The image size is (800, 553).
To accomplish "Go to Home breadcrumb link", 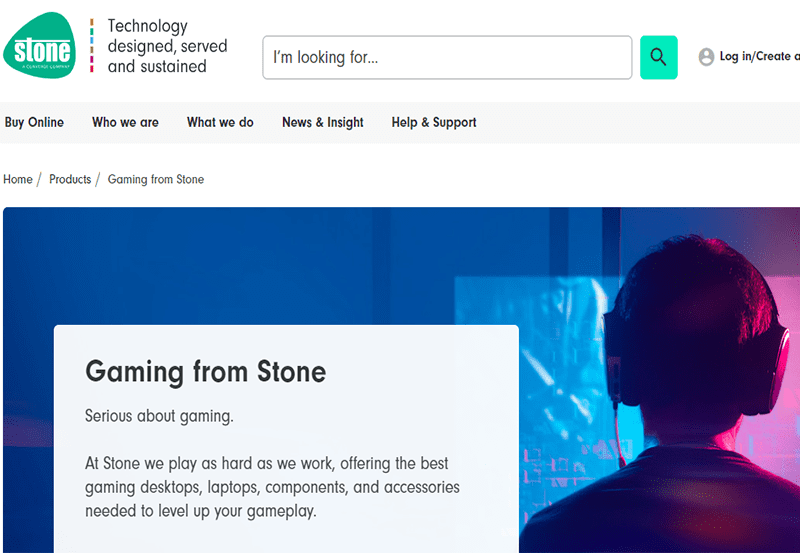I will (18, 180).
